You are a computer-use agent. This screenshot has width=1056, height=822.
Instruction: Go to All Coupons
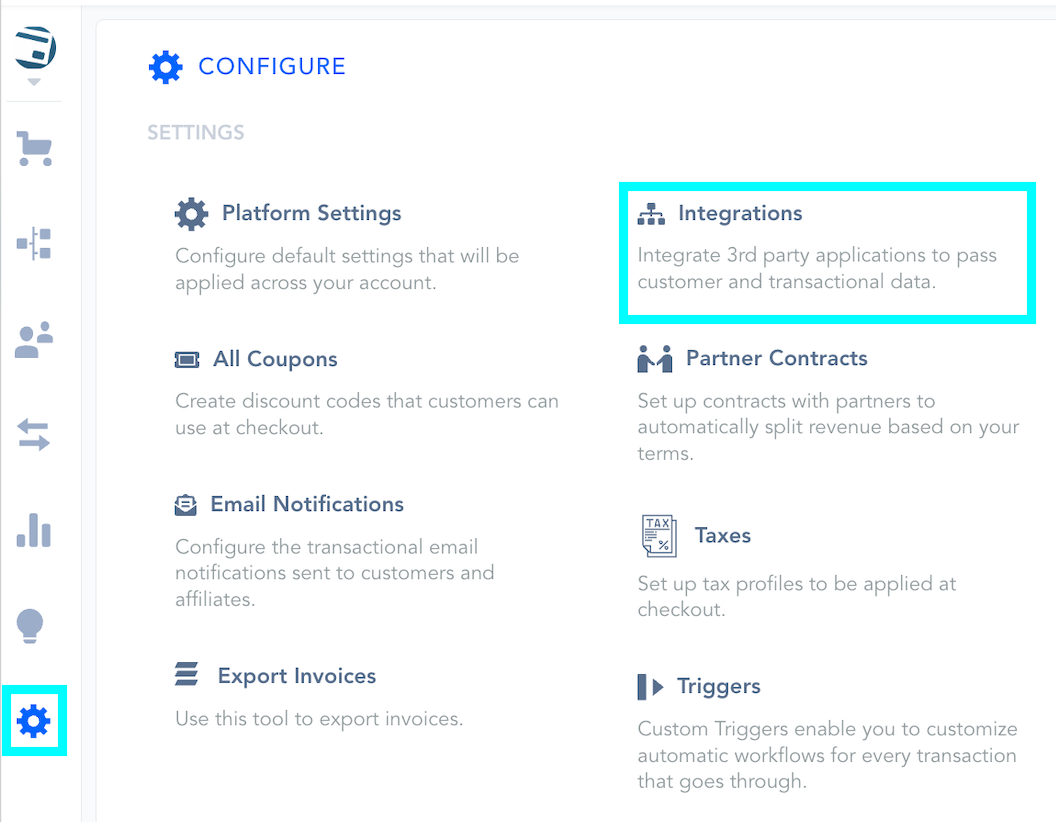[275, 359]
